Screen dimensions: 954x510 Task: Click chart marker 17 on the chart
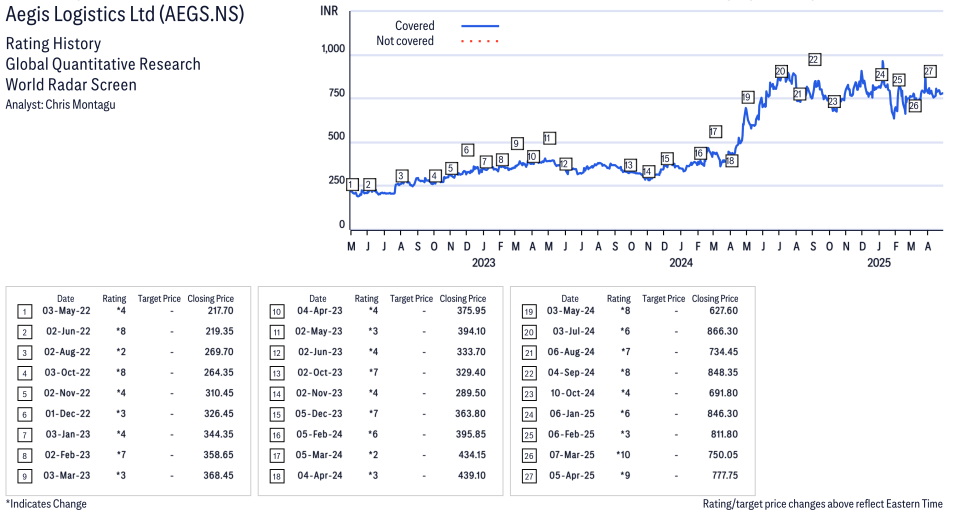coord(715,131)
